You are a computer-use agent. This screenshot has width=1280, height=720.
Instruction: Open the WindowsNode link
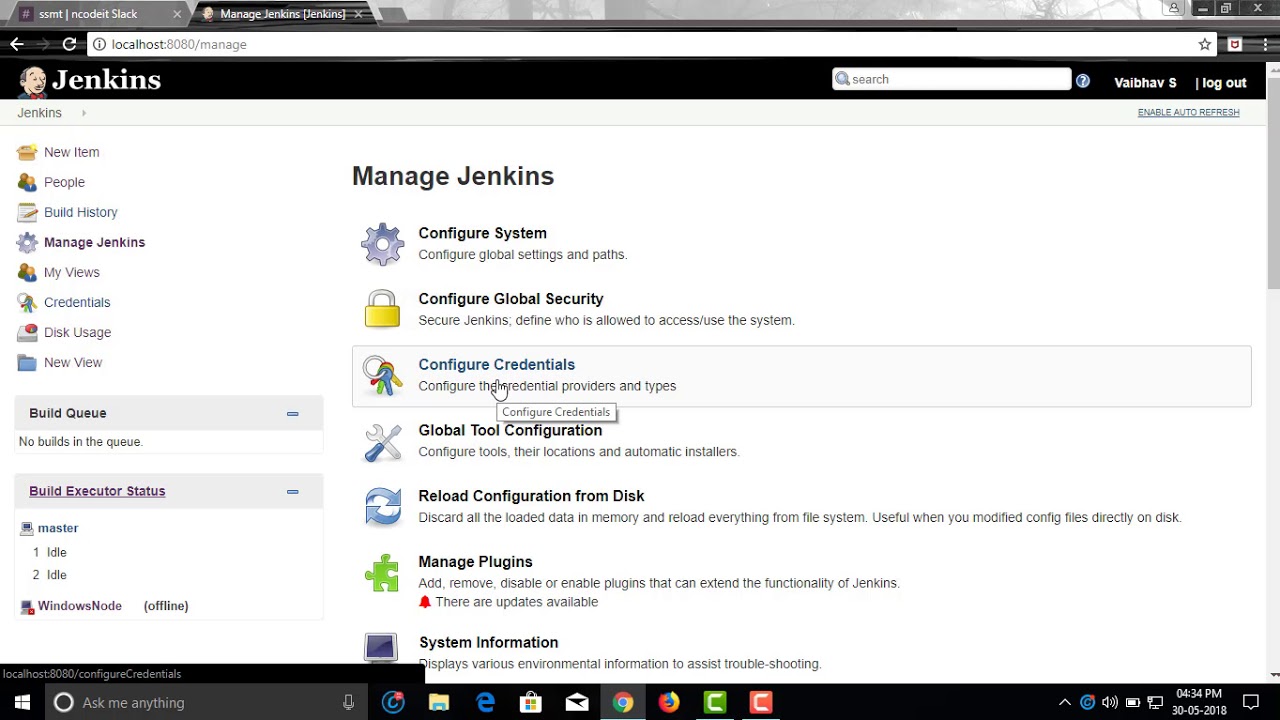point(80,606)
